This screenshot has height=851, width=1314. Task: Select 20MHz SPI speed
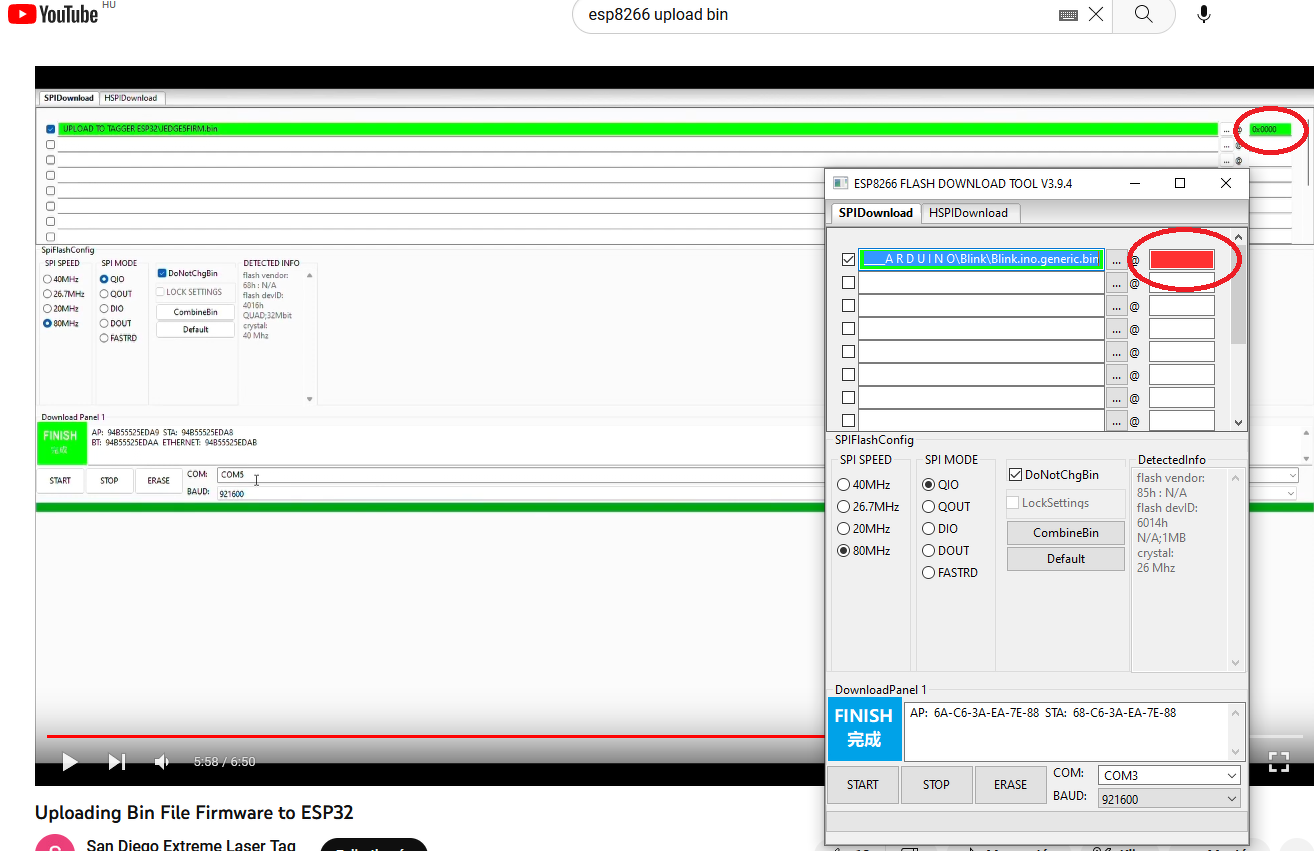864,529
